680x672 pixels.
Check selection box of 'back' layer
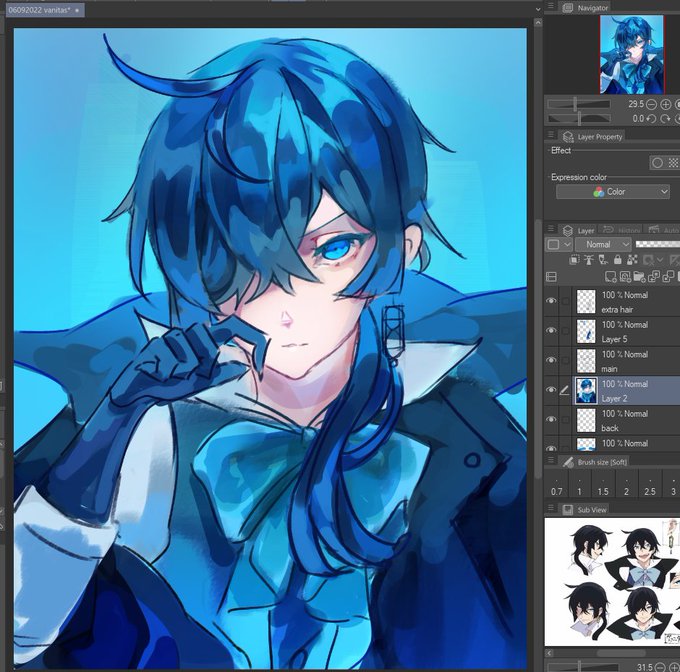pyautogui.click(x=565, y=419)
